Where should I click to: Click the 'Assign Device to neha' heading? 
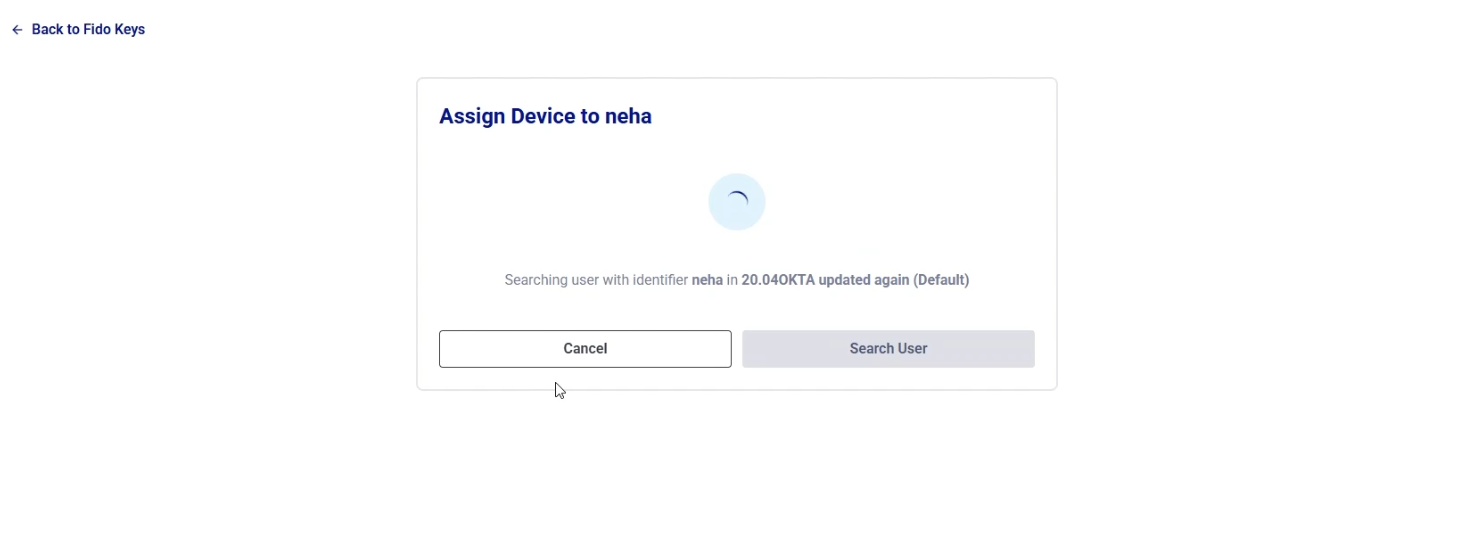click(545, 116)
